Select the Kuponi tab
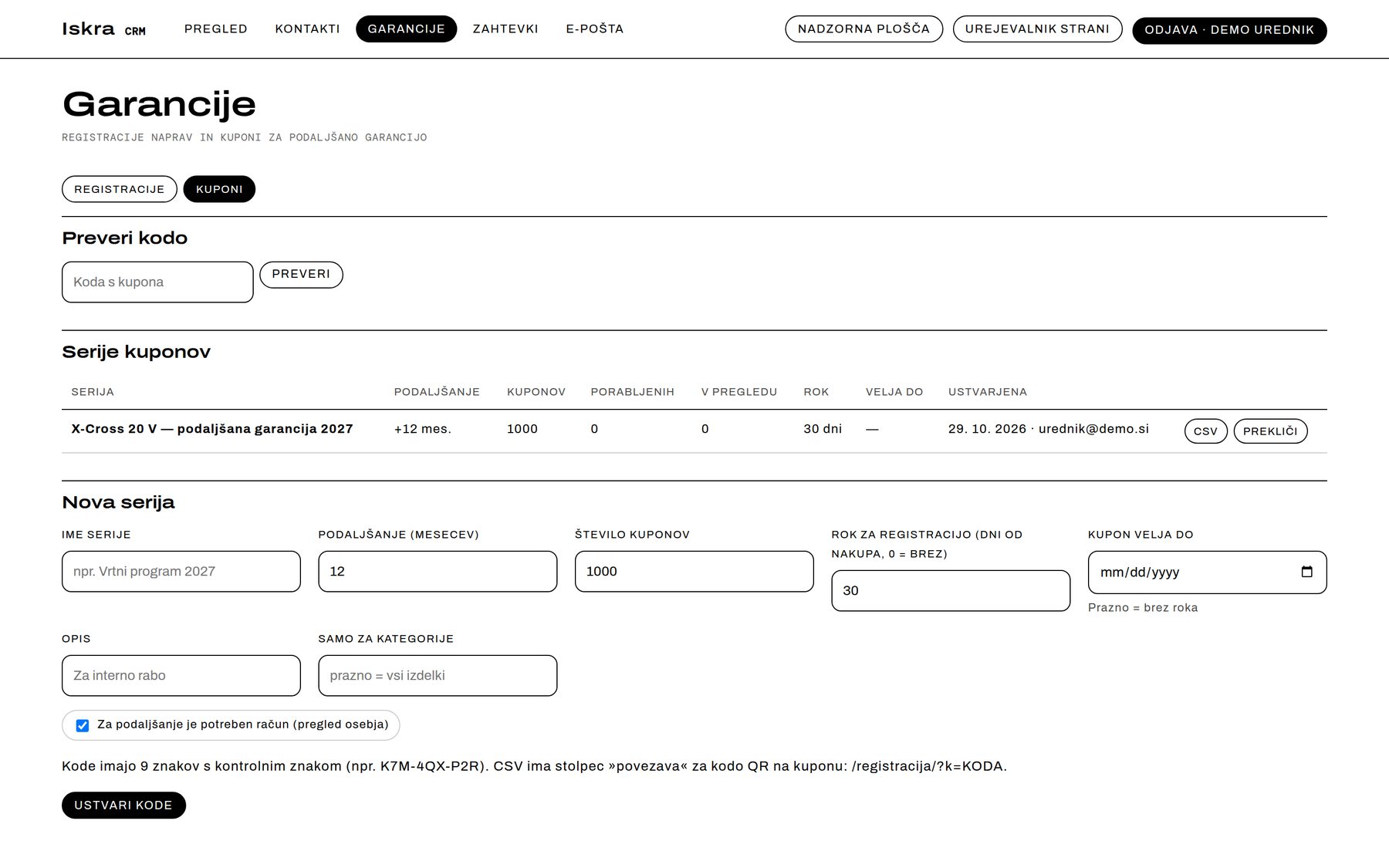Image resolution: width=1389 pixels, height=868 pixels. (219, 189)
